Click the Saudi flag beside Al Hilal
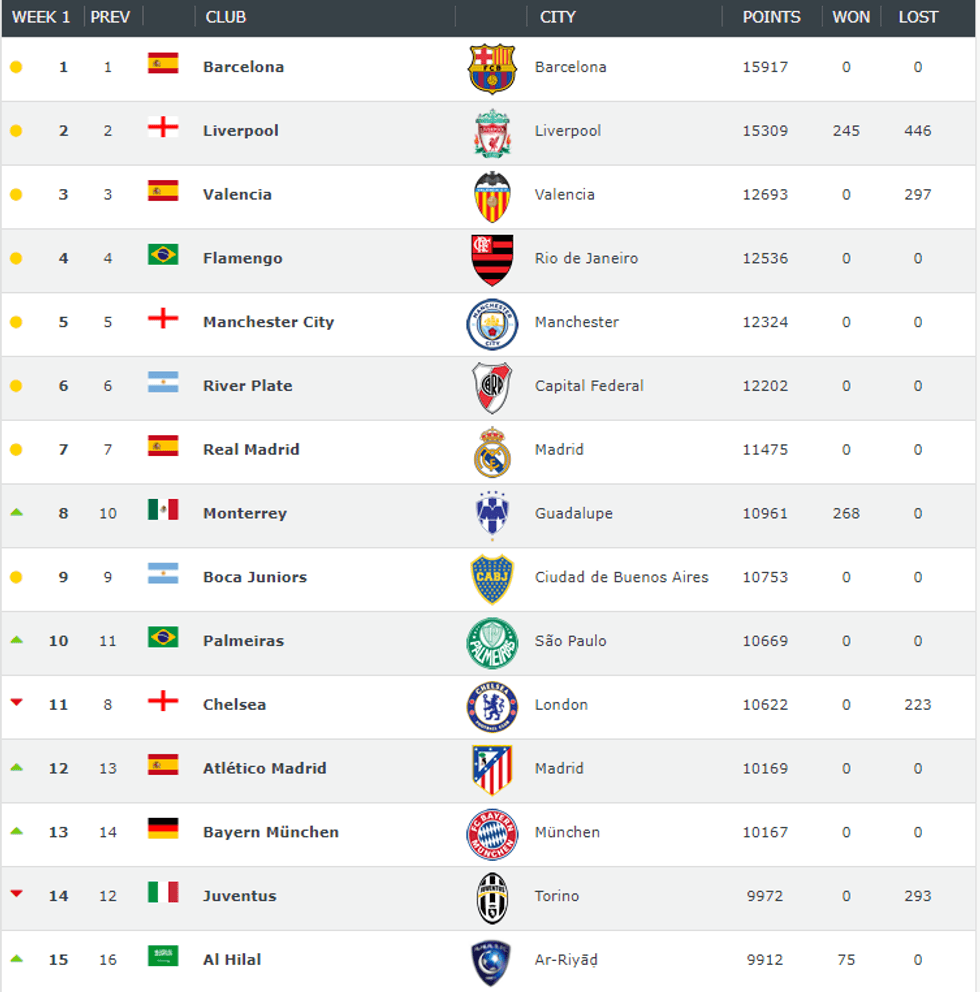Viewport: 980px width, 992px height. click(163, 956)
